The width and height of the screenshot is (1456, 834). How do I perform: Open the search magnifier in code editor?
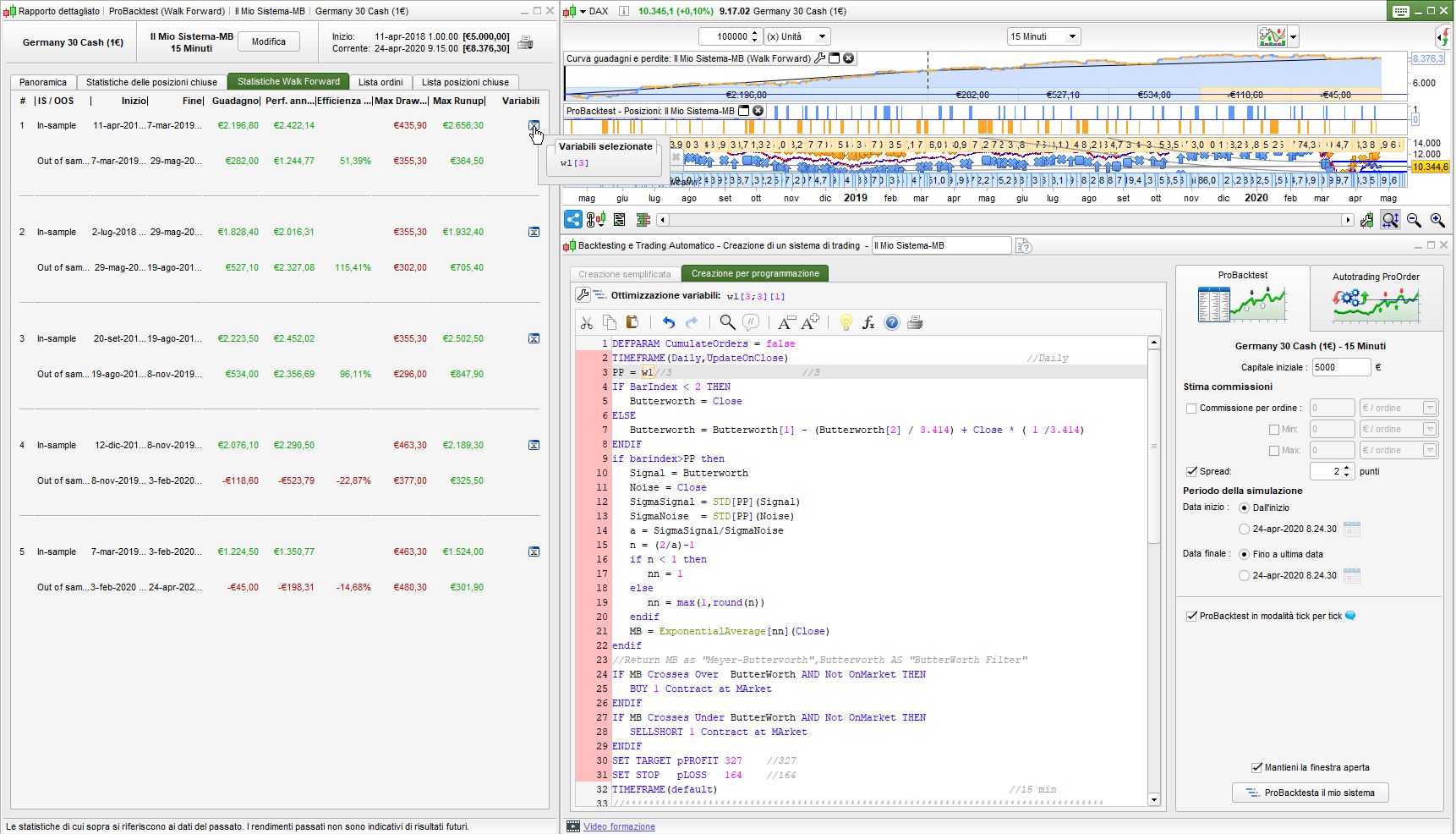726,322
